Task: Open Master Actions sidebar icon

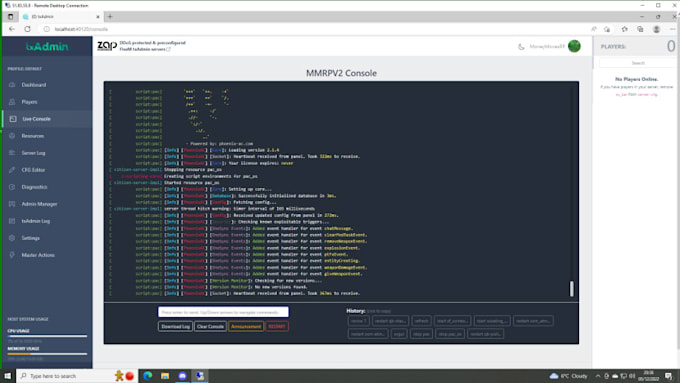Action: [12, 255]
